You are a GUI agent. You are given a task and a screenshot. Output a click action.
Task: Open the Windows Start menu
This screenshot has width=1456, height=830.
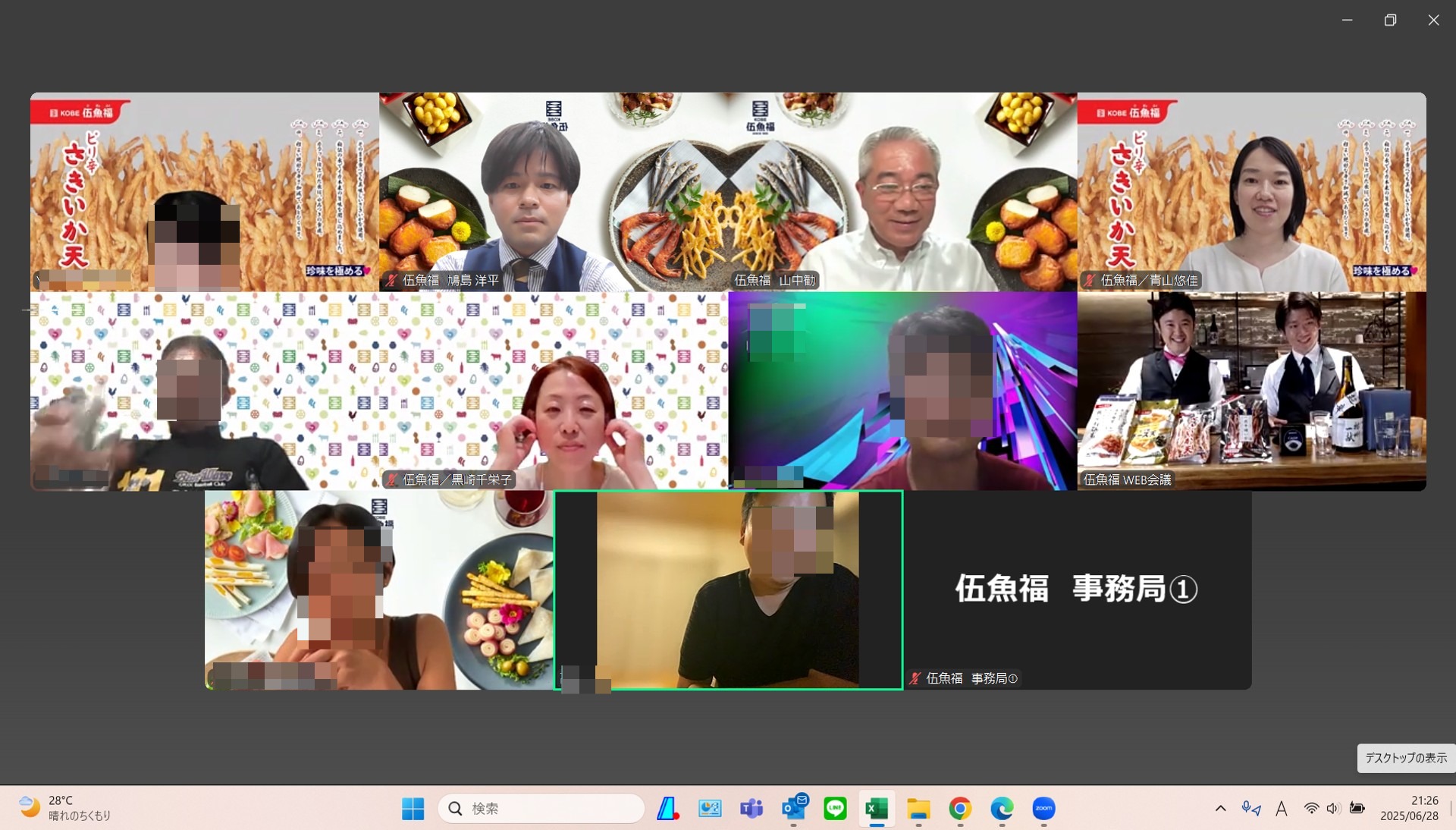tap(413, 809)
